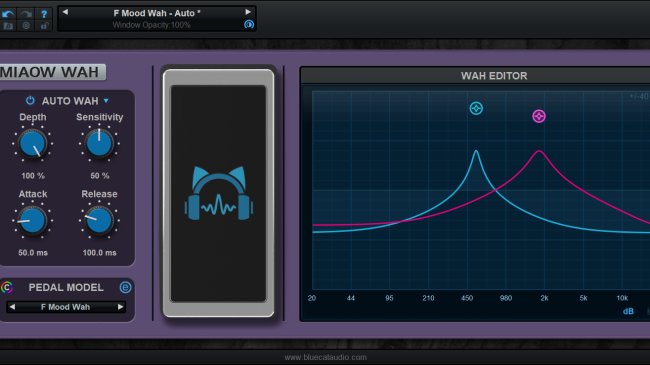Click the Window Opacity:100% text

pos(152,25)
